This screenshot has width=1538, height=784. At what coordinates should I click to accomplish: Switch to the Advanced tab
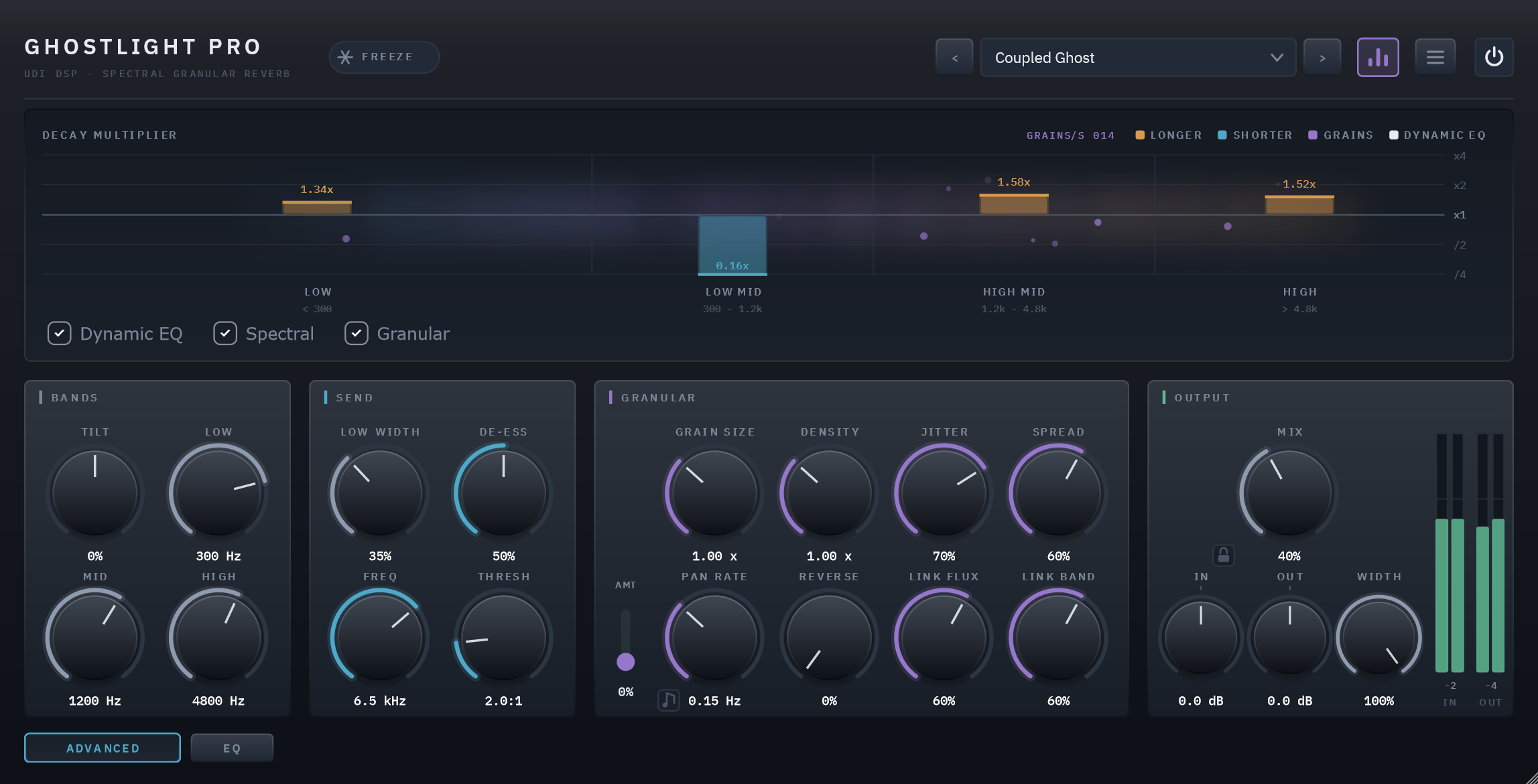[x=103, y=748]
